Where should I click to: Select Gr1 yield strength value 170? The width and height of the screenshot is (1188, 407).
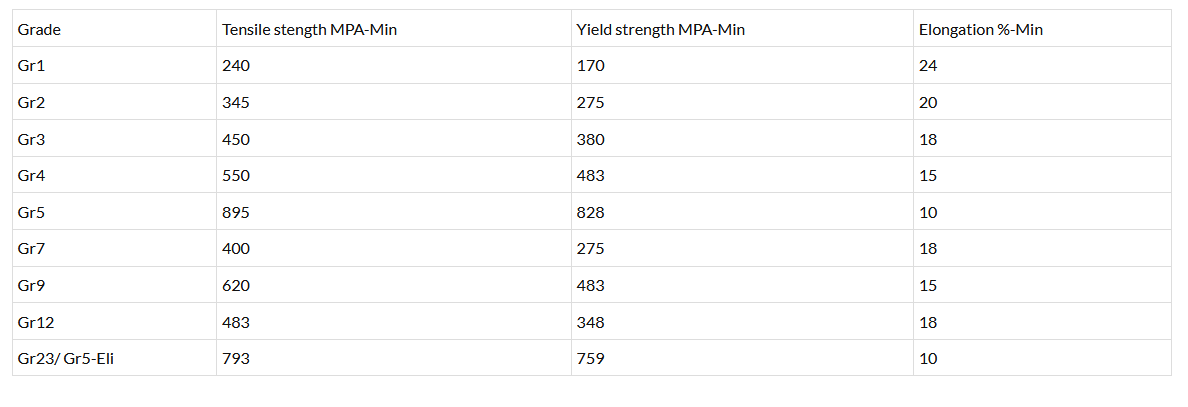point(591,66)
